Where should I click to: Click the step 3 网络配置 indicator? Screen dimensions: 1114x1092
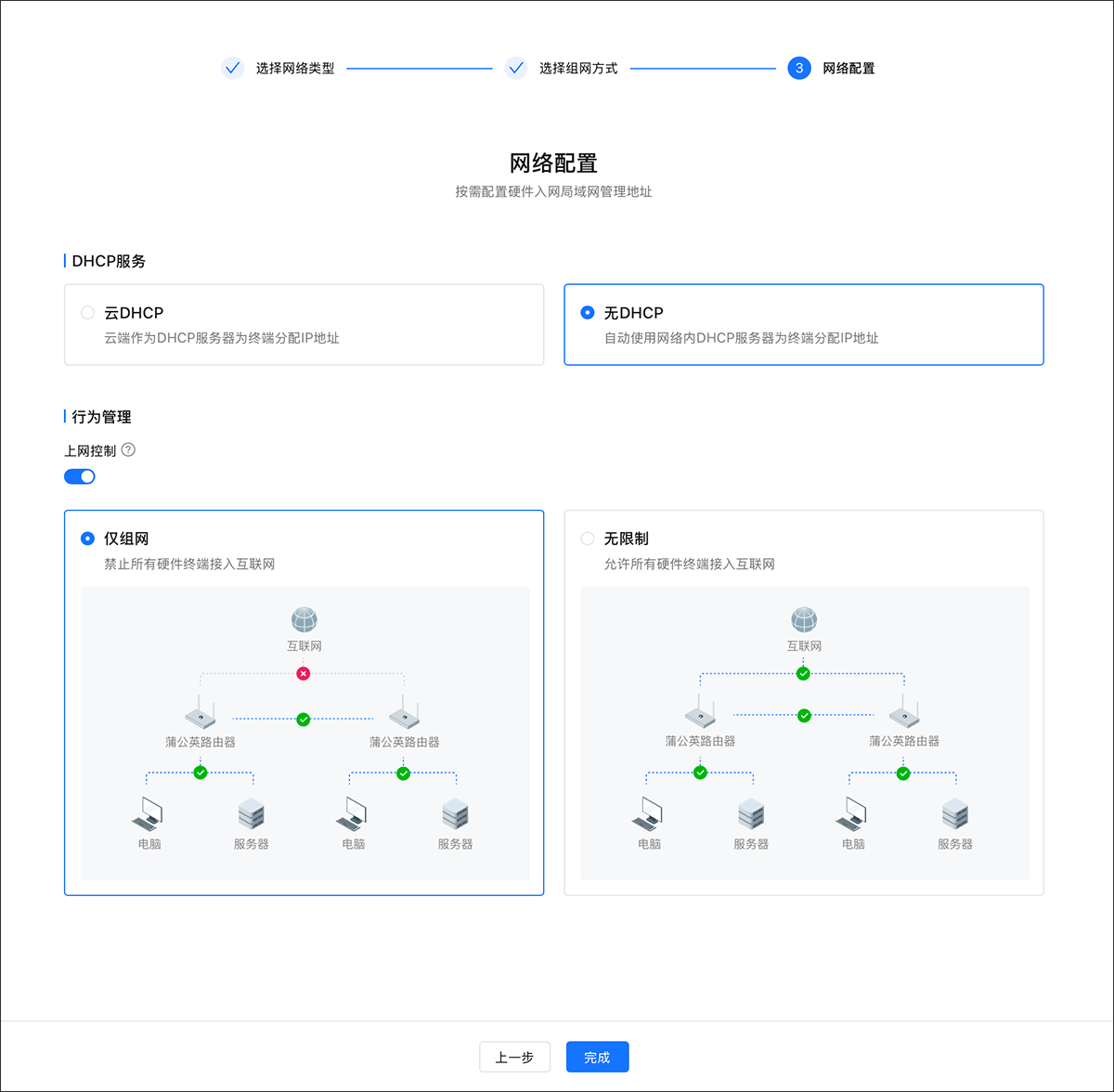(x=799, y=68)
